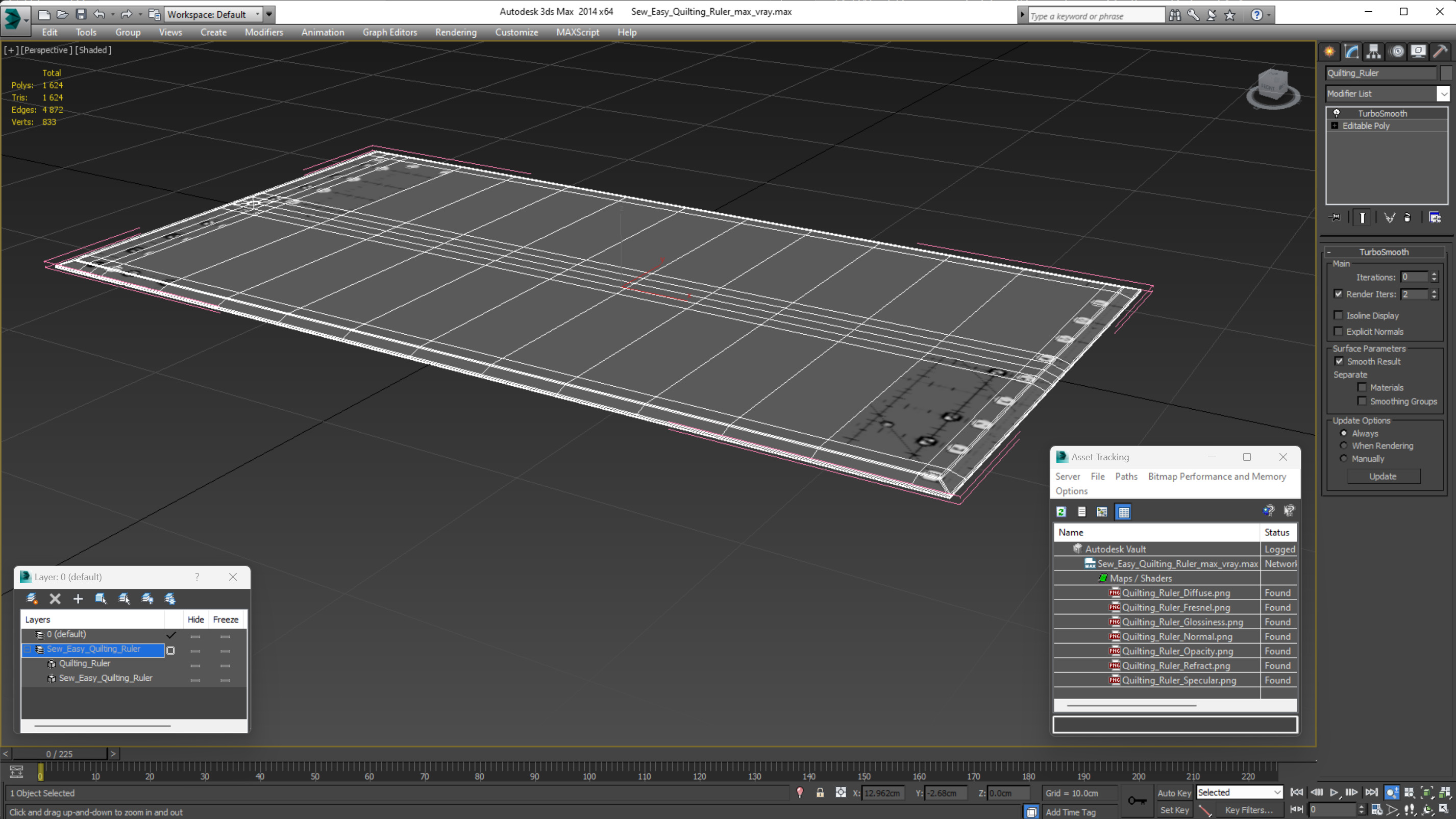This screenshot has width=1456, height=819.
Task: Click Create New Layer icon in Layer dialog
Action: [x=32, y=599]
